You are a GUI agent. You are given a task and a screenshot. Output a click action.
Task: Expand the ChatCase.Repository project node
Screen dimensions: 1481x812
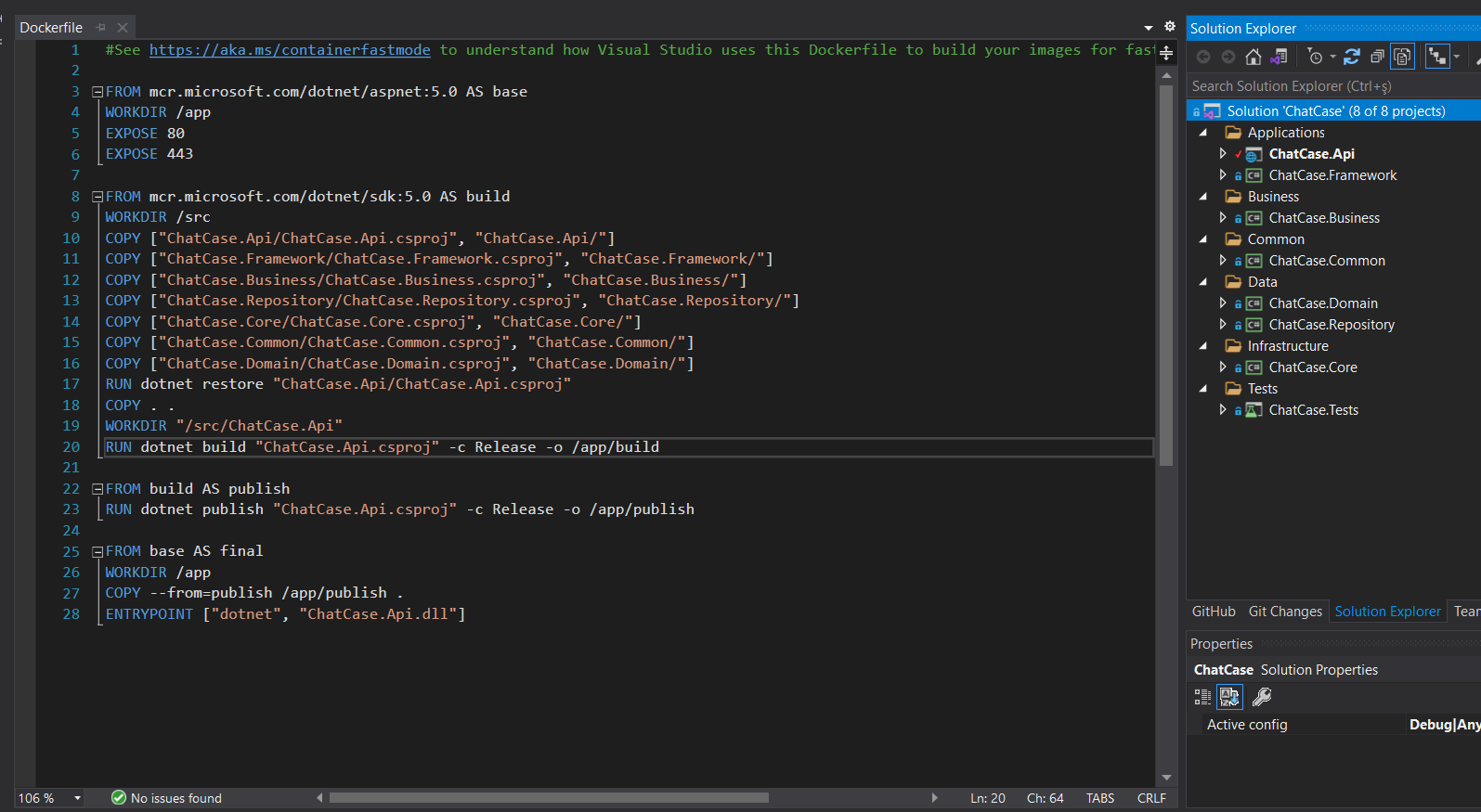tap(1223, 325)
